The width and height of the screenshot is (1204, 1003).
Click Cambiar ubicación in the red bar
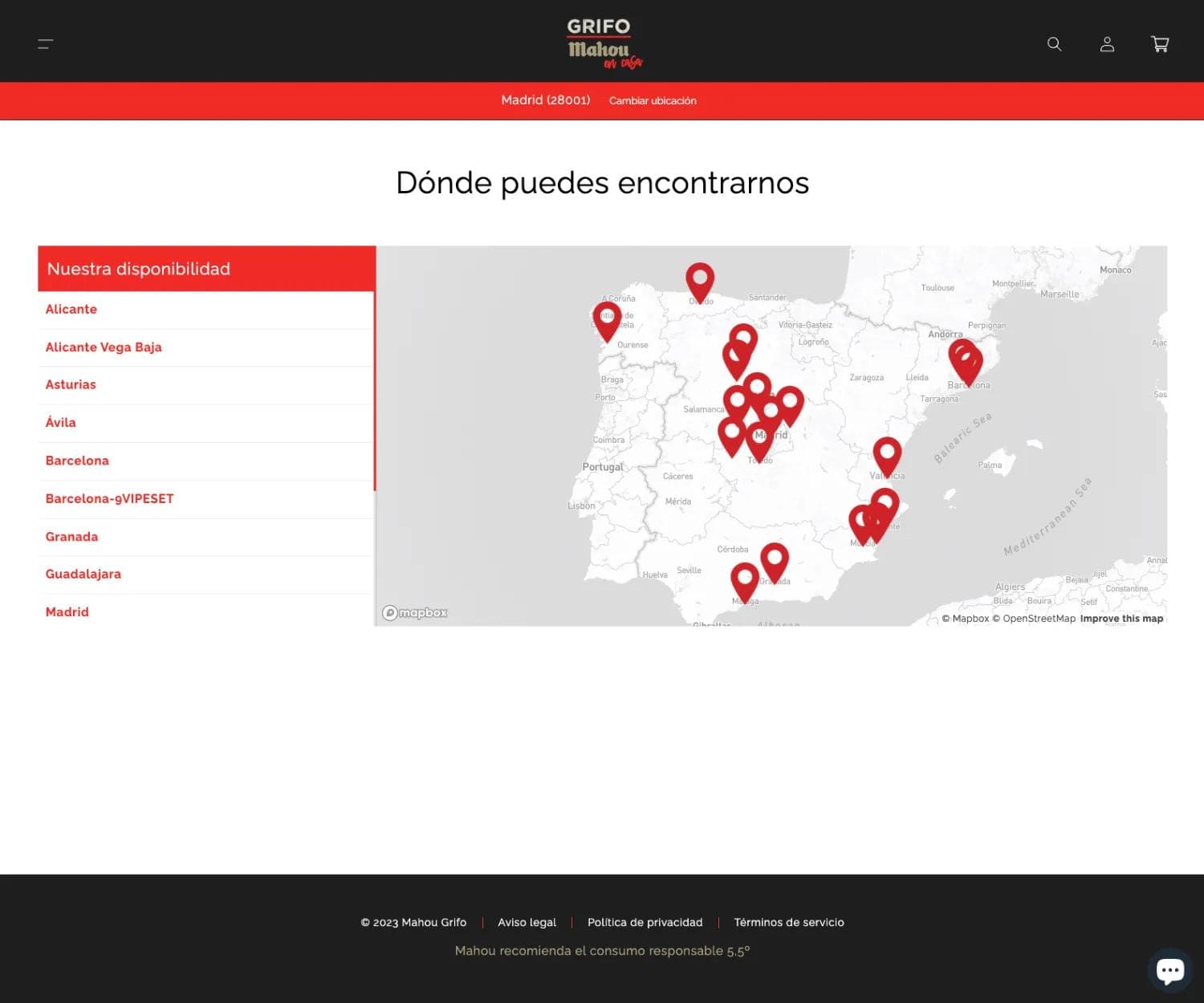point(653,100)
